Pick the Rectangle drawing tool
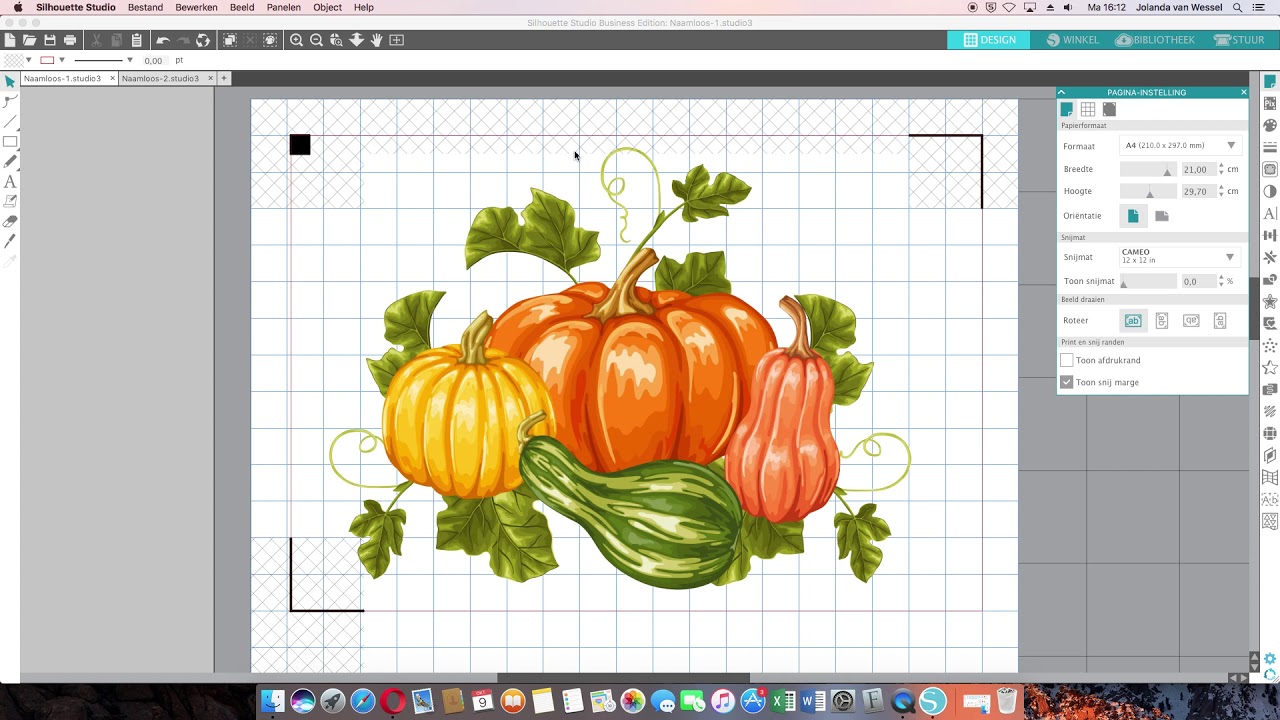 click(x=10, y=142)
